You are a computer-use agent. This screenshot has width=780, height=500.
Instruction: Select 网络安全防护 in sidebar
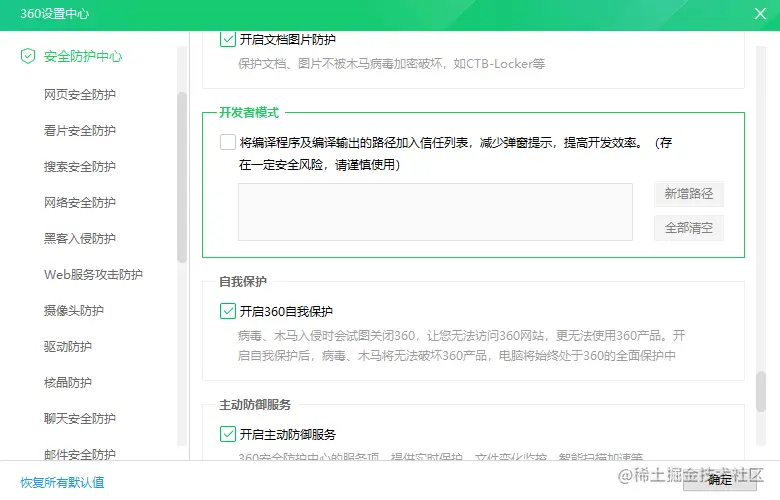click(x=80, y=202)
